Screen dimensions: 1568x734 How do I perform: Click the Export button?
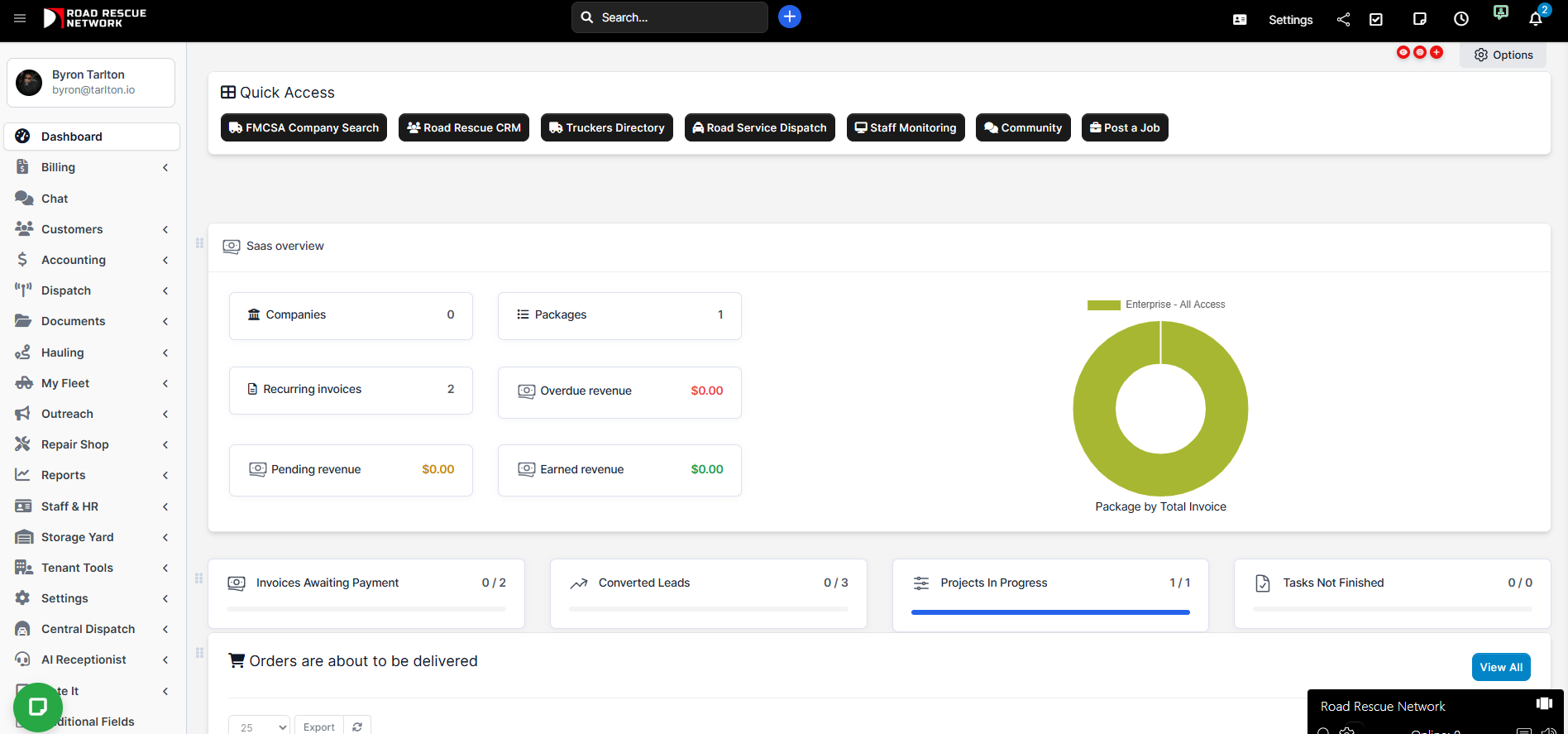point(319,727)
